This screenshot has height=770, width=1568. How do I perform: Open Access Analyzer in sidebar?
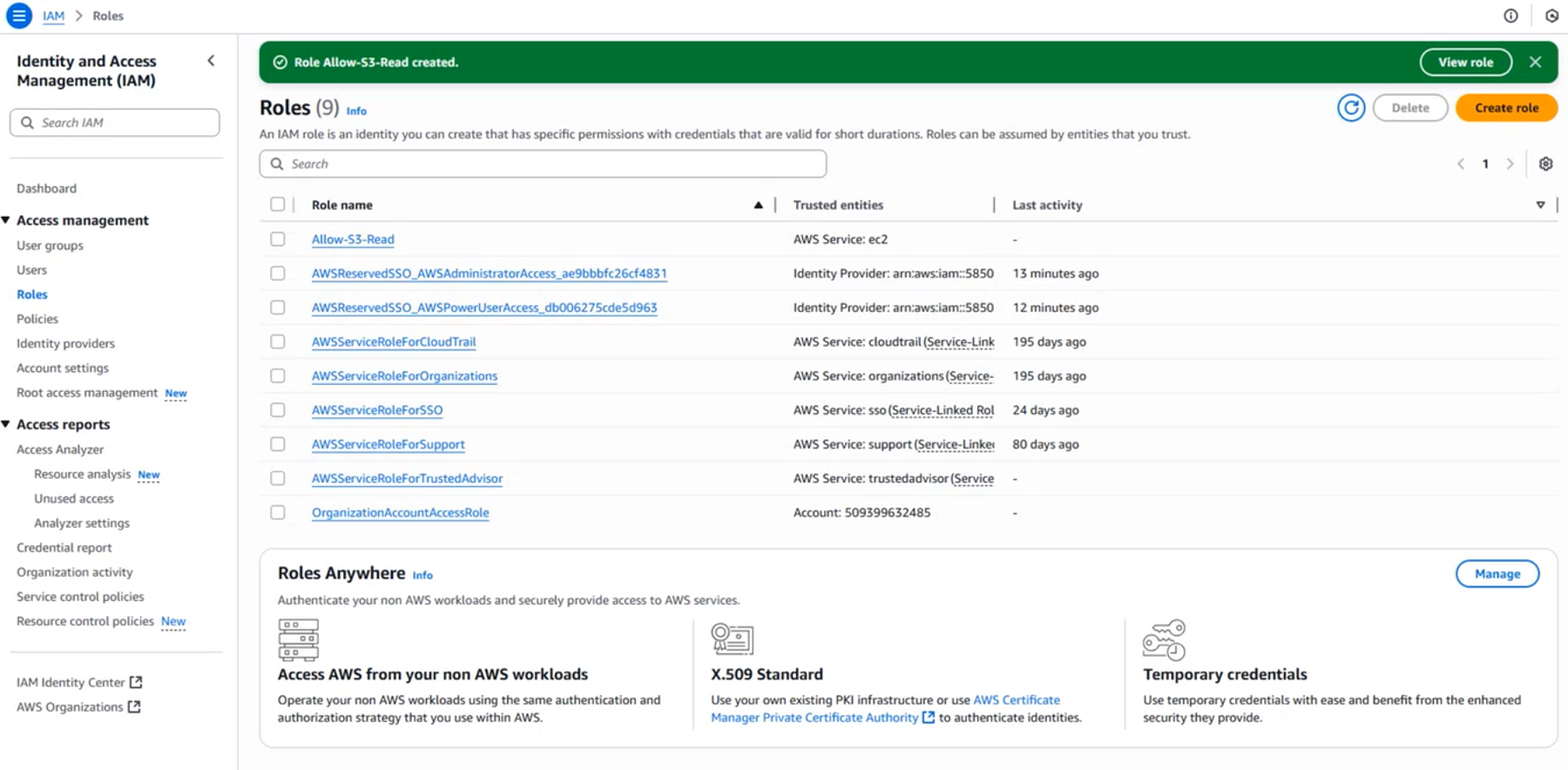[x=60, y=449]
